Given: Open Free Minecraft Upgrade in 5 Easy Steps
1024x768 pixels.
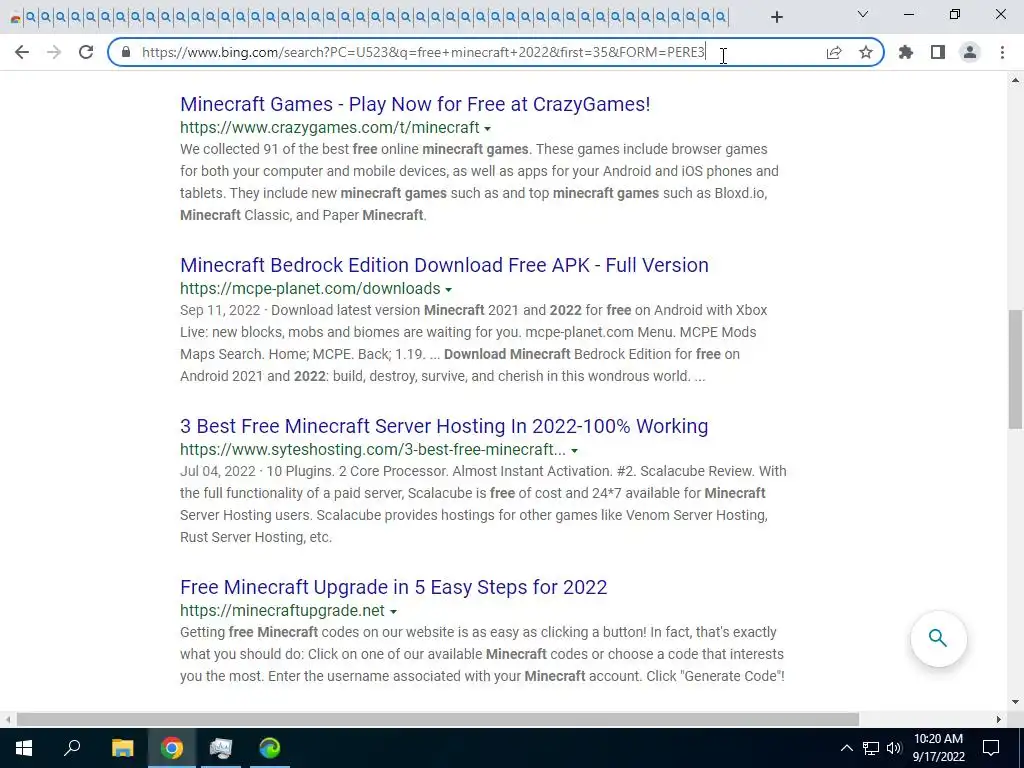Looking at the screenshot, I should (x=394, y=587).
